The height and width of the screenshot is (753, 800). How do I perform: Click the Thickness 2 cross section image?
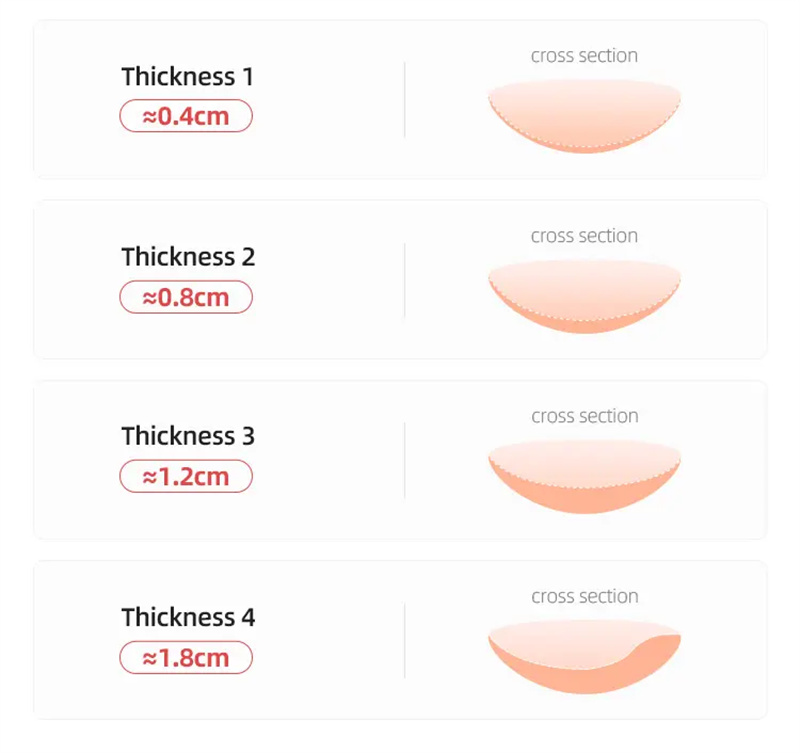coord(584,296)
